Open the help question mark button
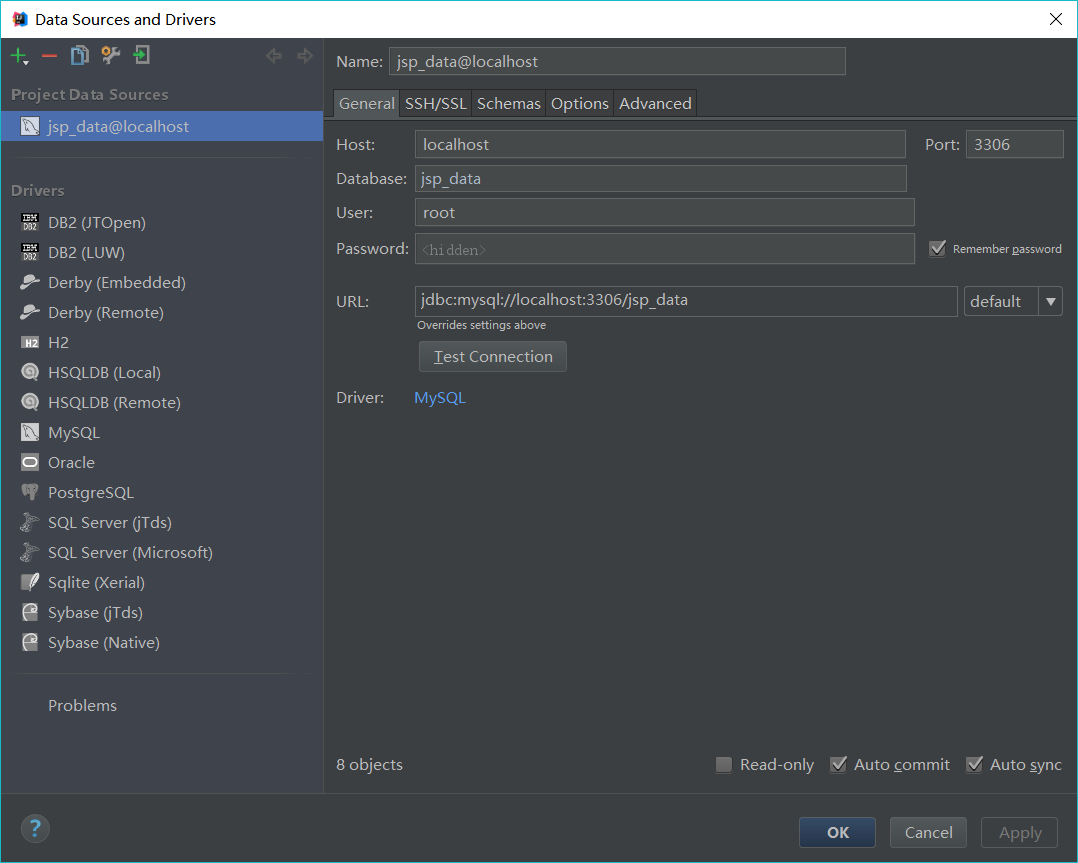Image resolution: width=1078 pixels, height=863 pixels. [35, 829]
